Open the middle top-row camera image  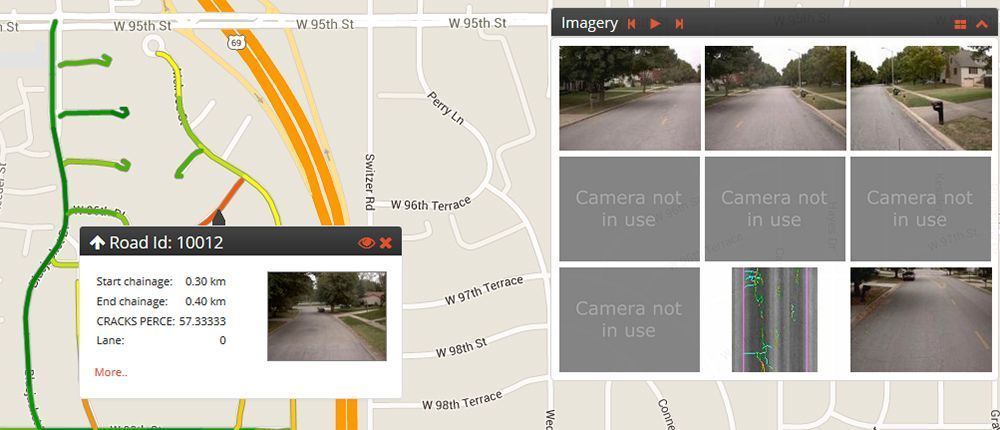pos(775,98)
